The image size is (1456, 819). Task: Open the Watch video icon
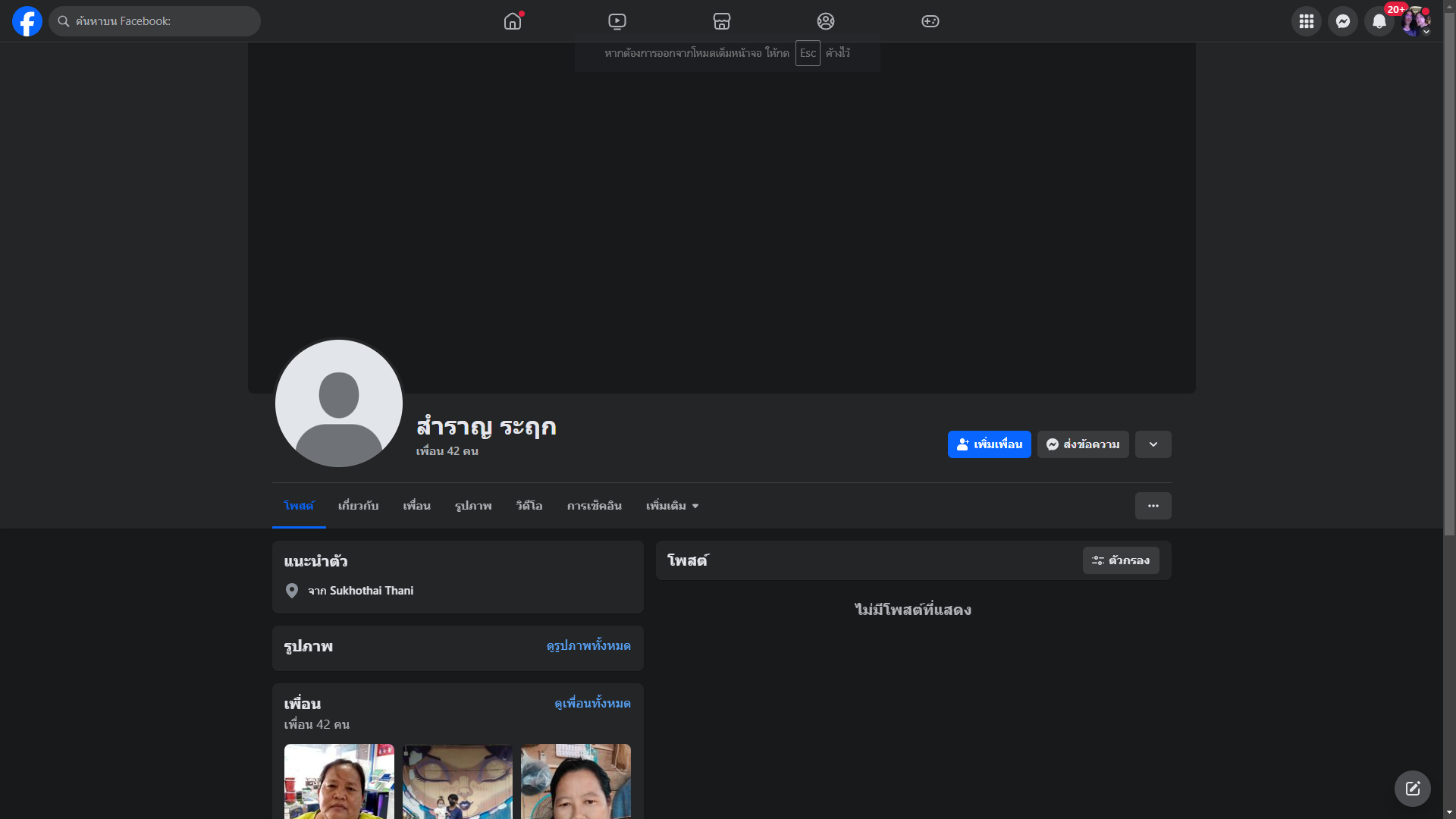pyautogui.click(x=617, y=21)
